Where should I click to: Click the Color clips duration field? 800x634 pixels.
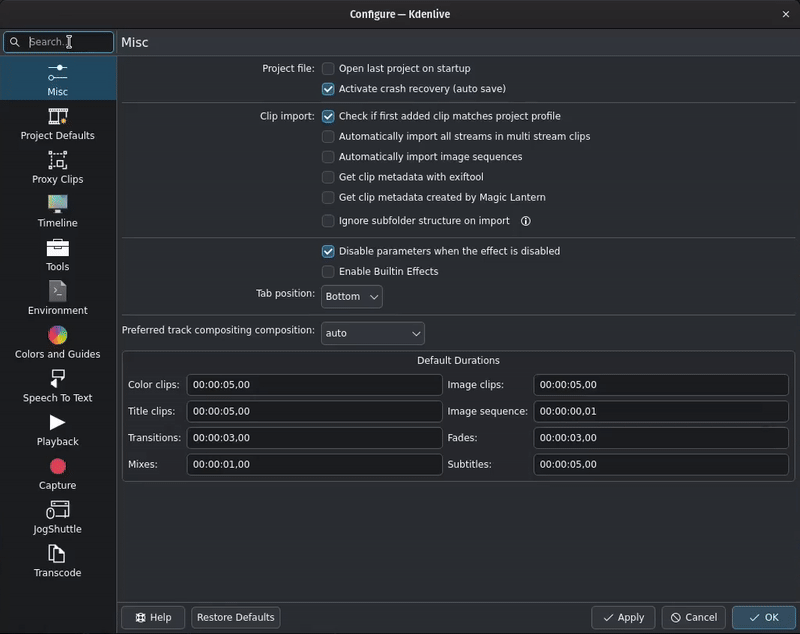tap(314, 385)
